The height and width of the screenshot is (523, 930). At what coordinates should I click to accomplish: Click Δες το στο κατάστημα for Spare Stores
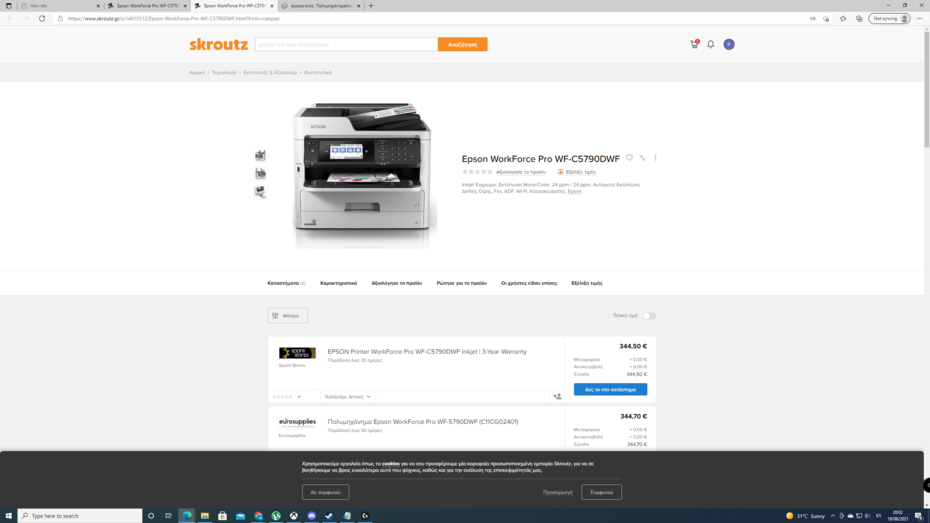(x=610, y=390)
